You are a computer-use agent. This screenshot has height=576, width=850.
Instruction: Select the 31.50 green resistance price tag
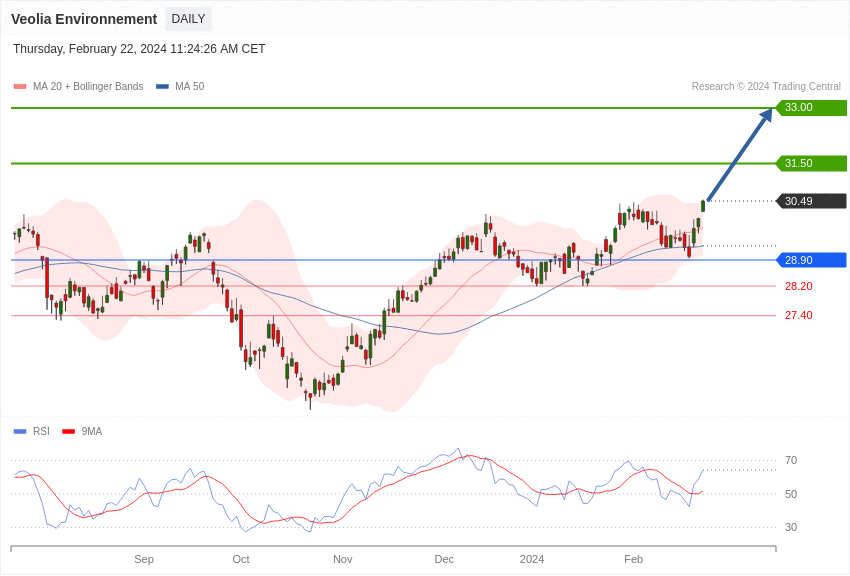click(811, 163)
